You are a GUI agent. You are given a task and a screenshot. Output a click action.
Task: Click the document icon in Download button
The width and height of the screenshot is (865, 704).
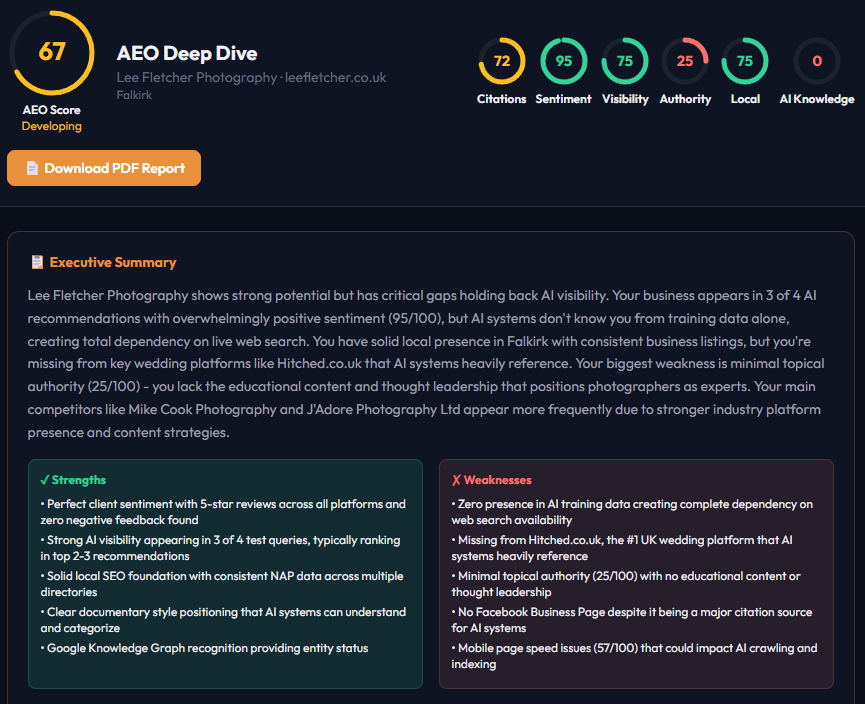pos(32,168)
